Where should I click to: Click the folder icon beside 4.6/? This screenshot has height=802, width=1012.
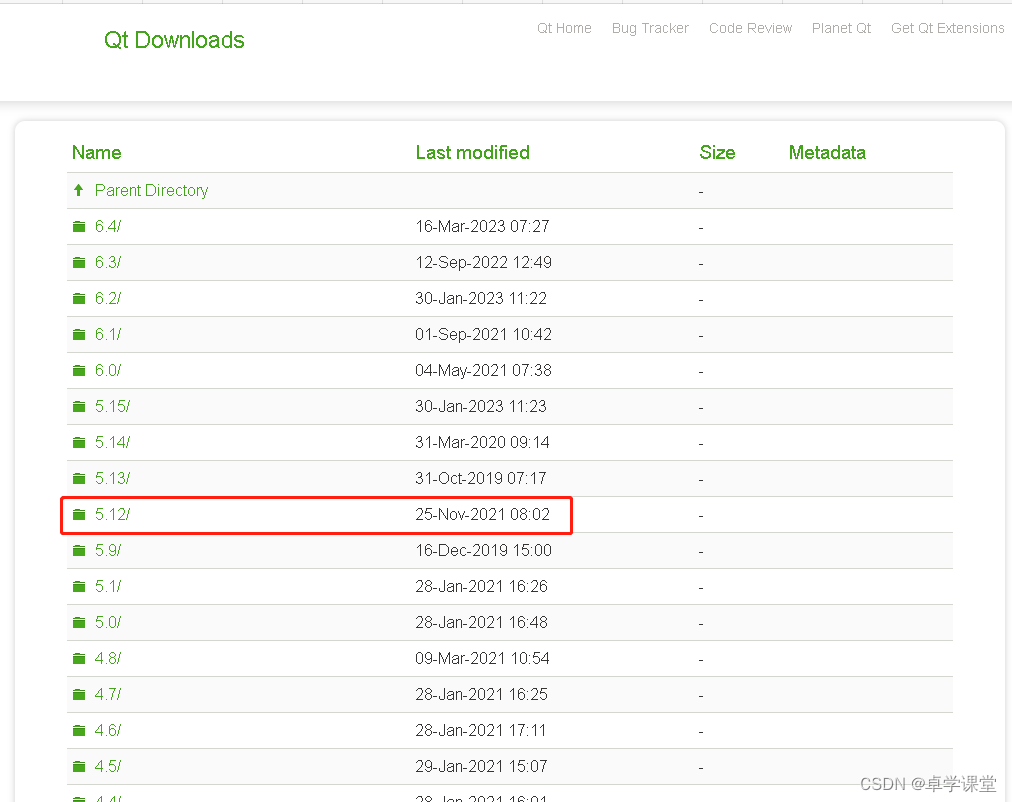pyautogui.click(x=79, y=731)
